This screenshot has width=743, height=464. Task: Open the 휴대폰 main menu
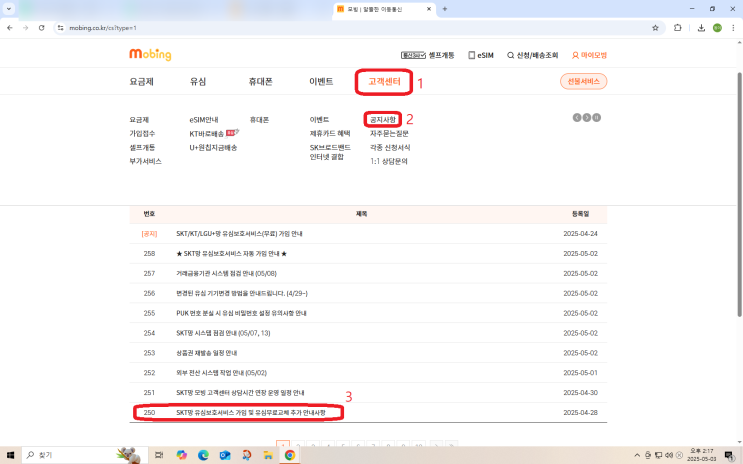[261, 82]
